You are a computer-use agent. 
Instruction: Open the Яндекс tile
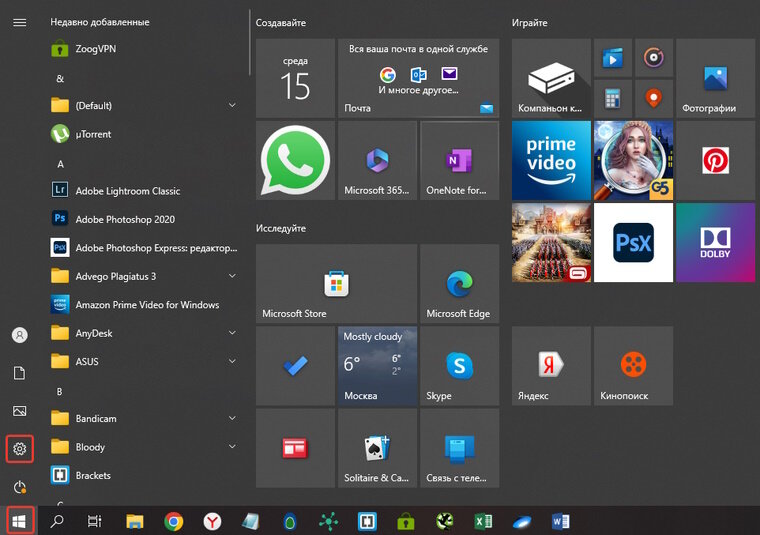(x=551, y=366)
